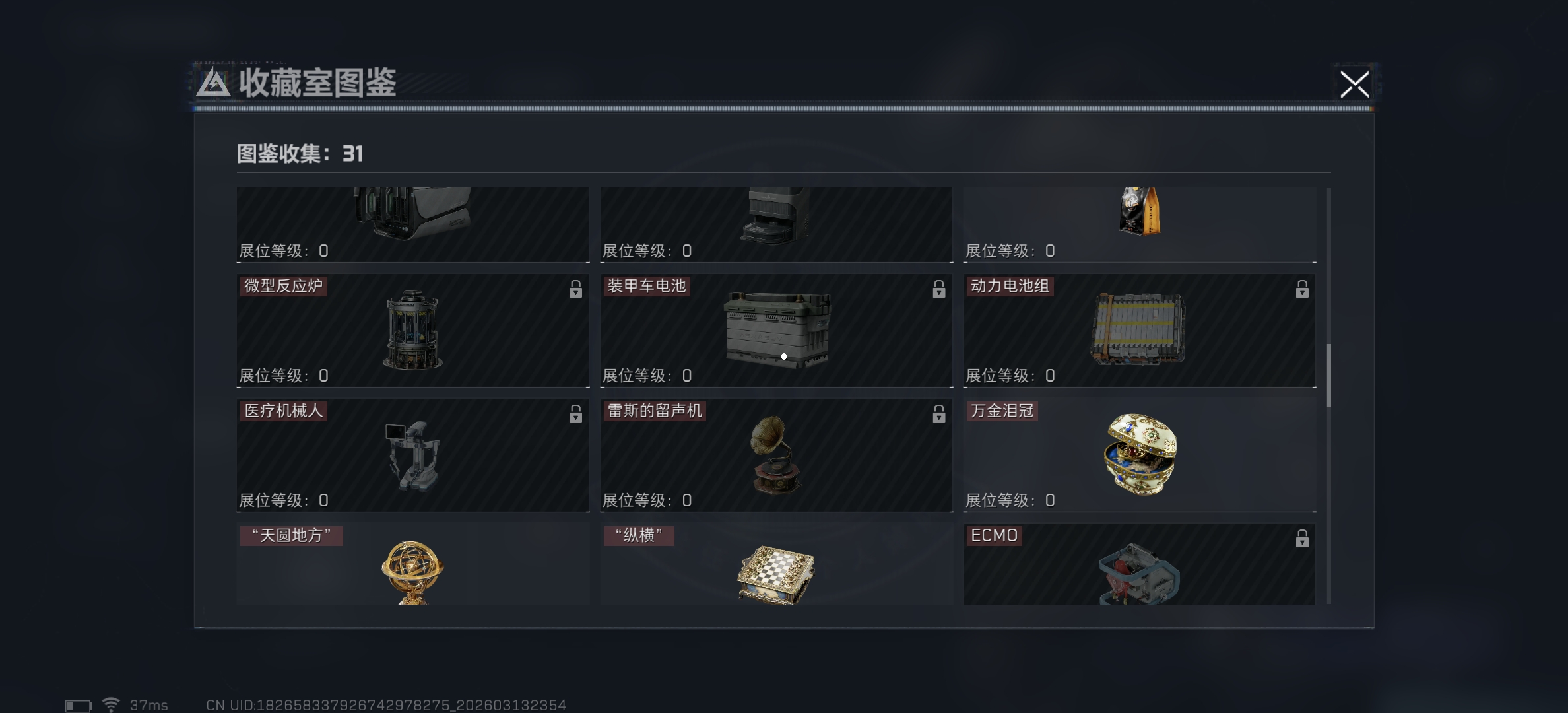The image size is (1568, 713).
Task: Click the WiFi signal icon in status bar
Action: tap(111, 704)
